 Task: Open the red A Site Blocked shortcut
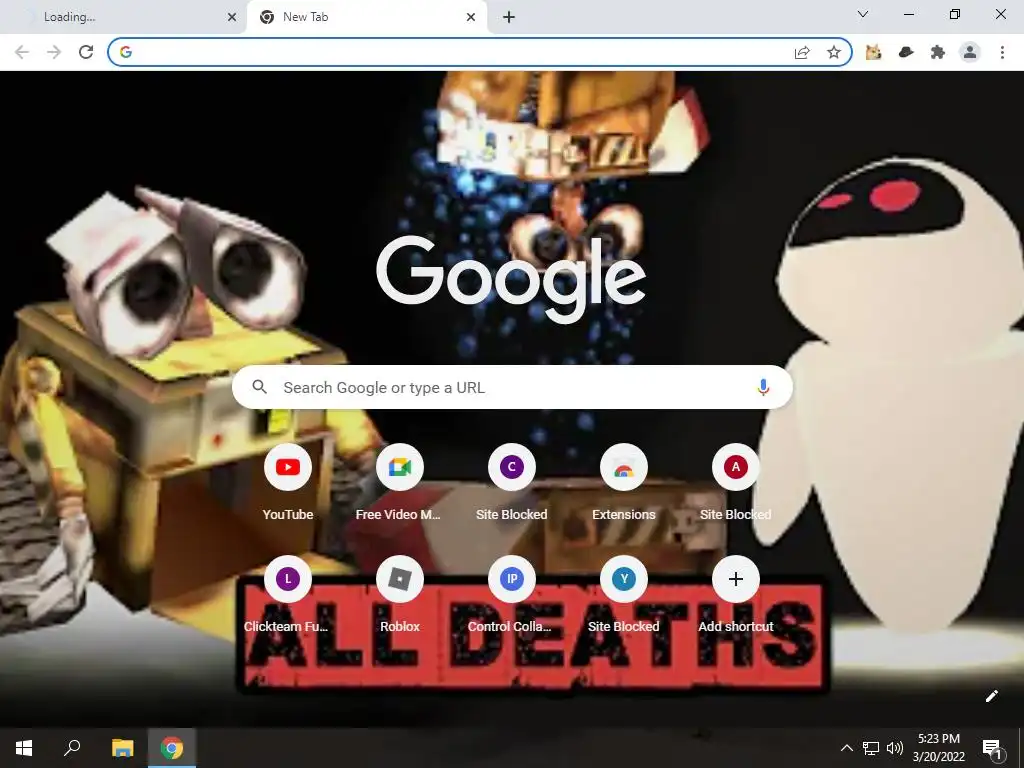point(735,483)
